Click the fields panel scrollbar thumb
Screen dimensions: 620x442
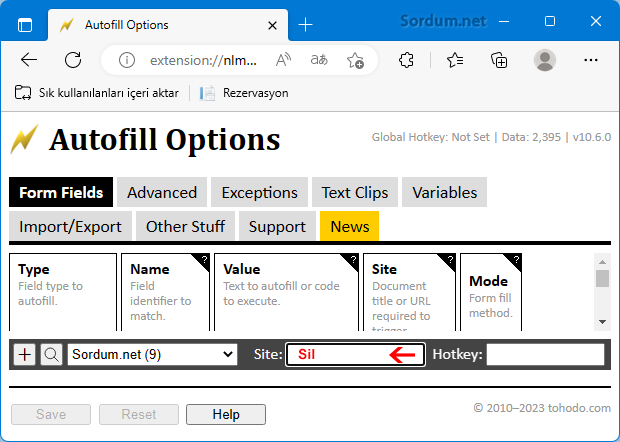602,278
